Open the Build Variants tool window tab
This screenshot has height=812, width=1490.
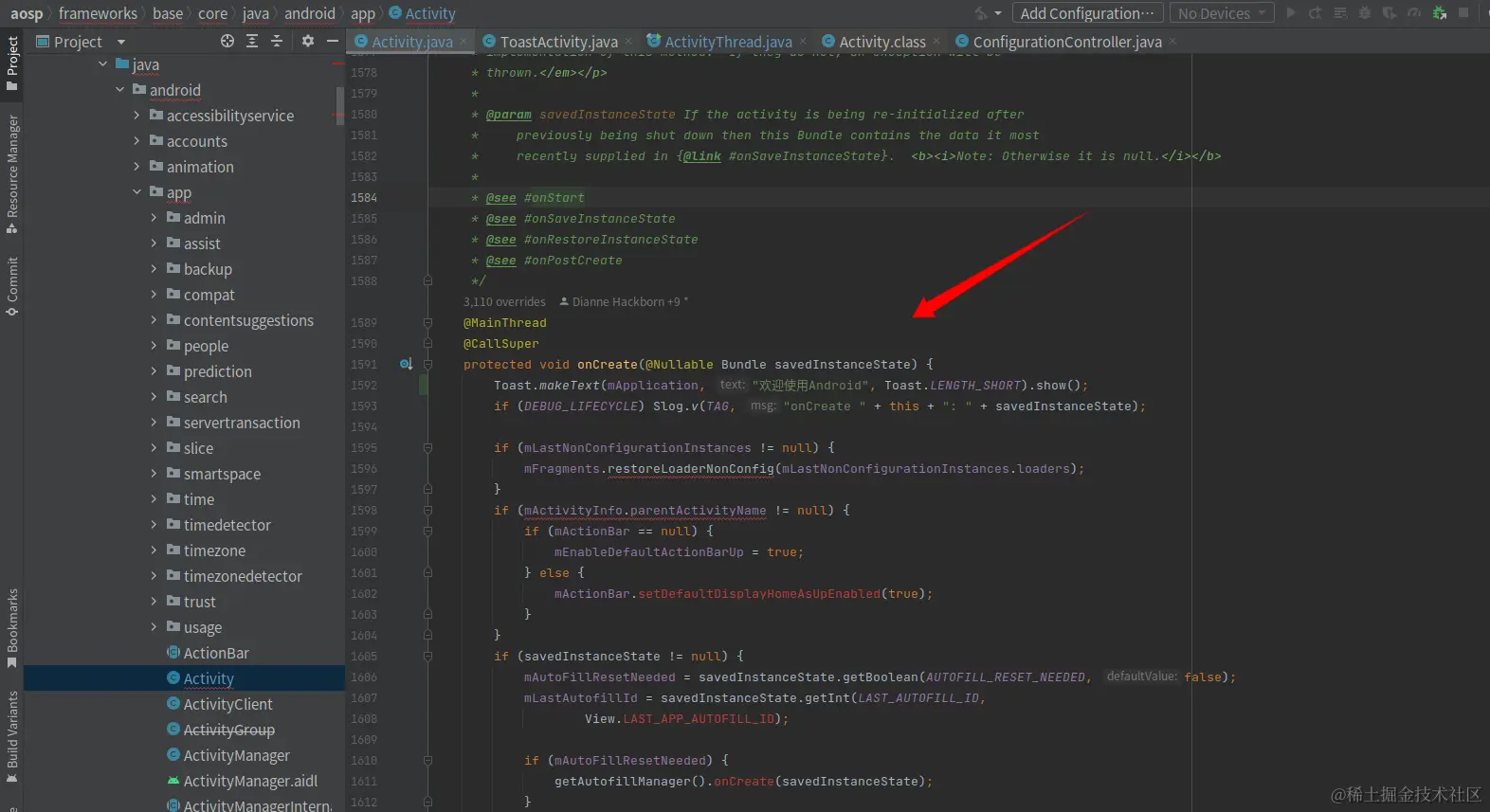coord(12,736)
